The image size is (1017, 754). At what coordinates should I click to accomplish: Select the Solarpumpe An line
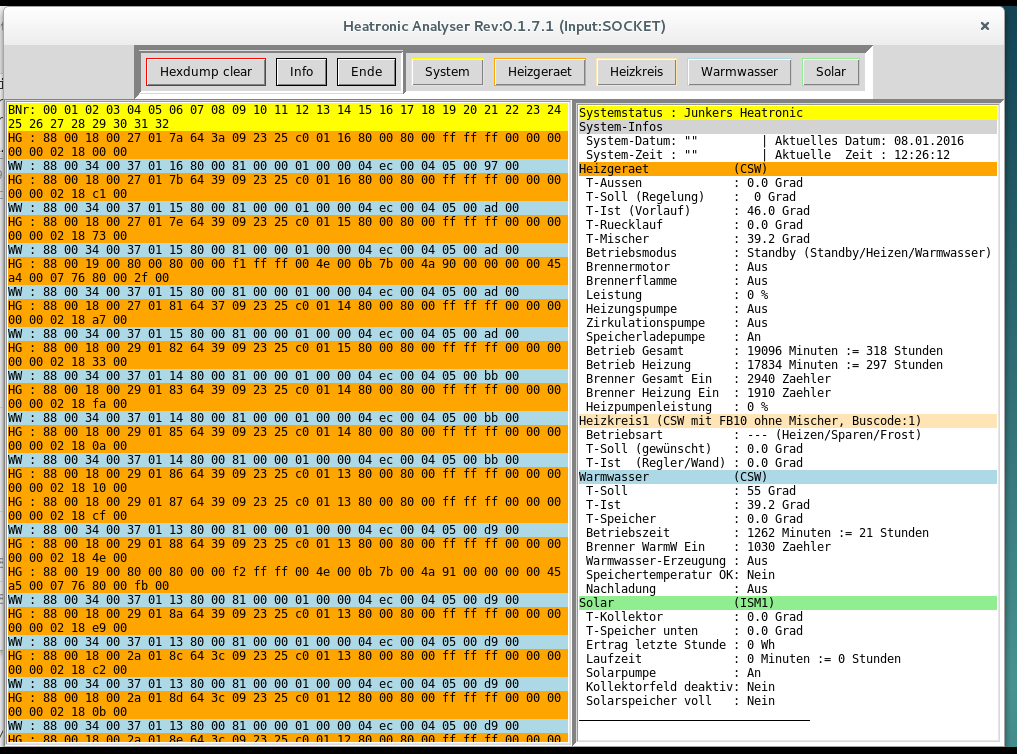(673, 673)
